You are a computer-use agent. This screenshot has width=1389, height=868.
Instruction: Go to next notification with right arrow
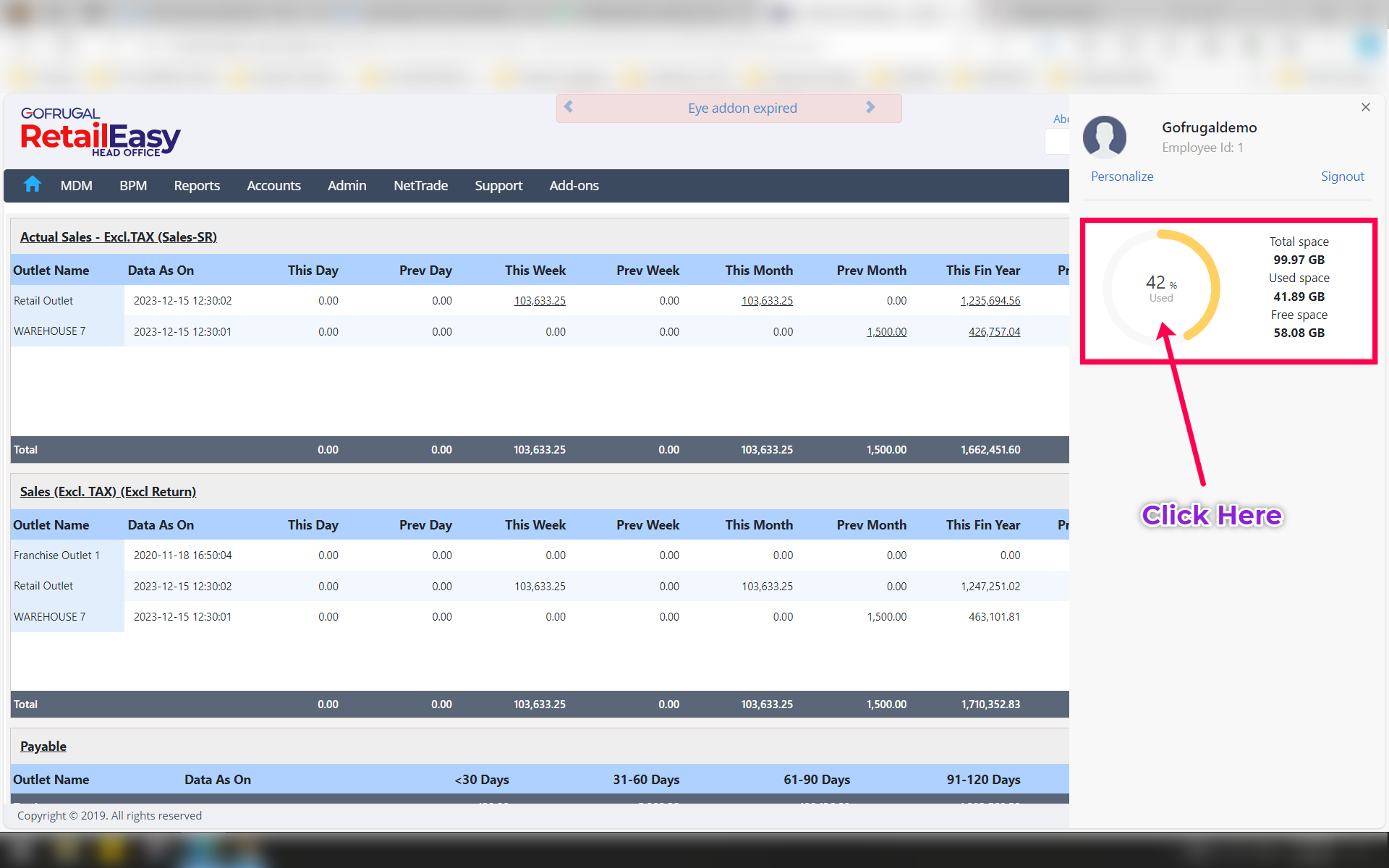click(870, 107)
